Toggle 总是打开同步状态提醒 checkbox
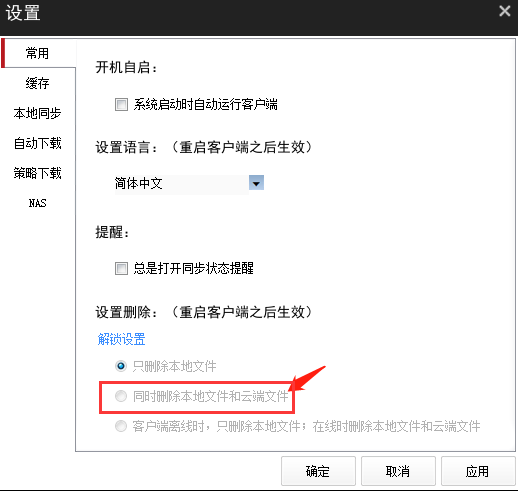Image resolution: width=518 pixels, height=491 pixels. 121,268
